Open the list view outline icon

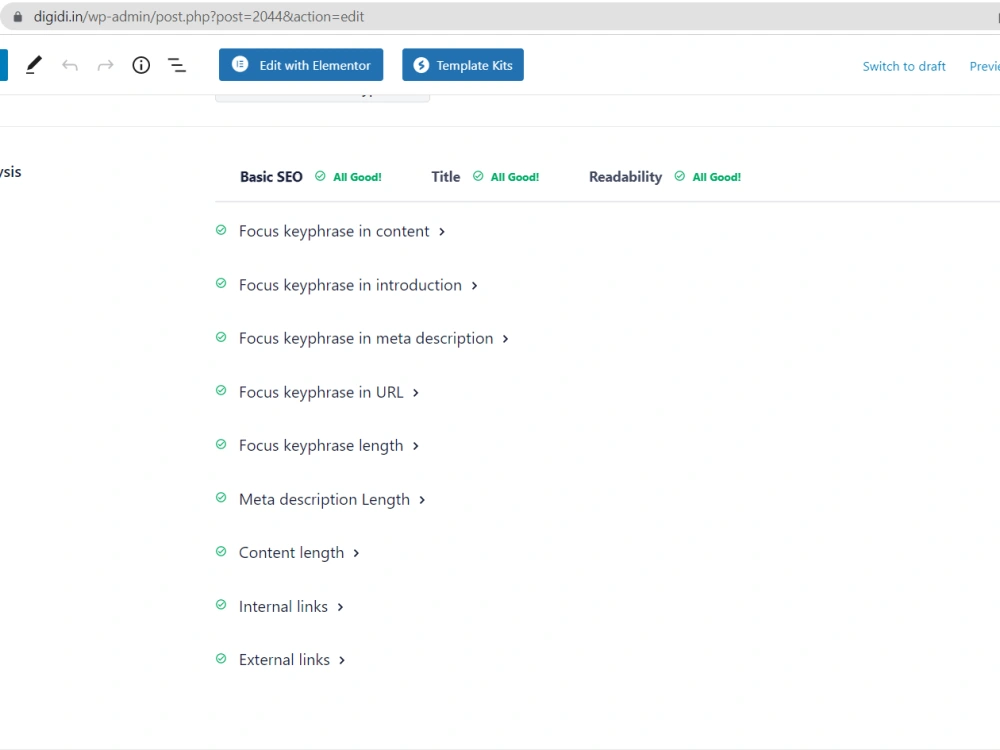177,65
